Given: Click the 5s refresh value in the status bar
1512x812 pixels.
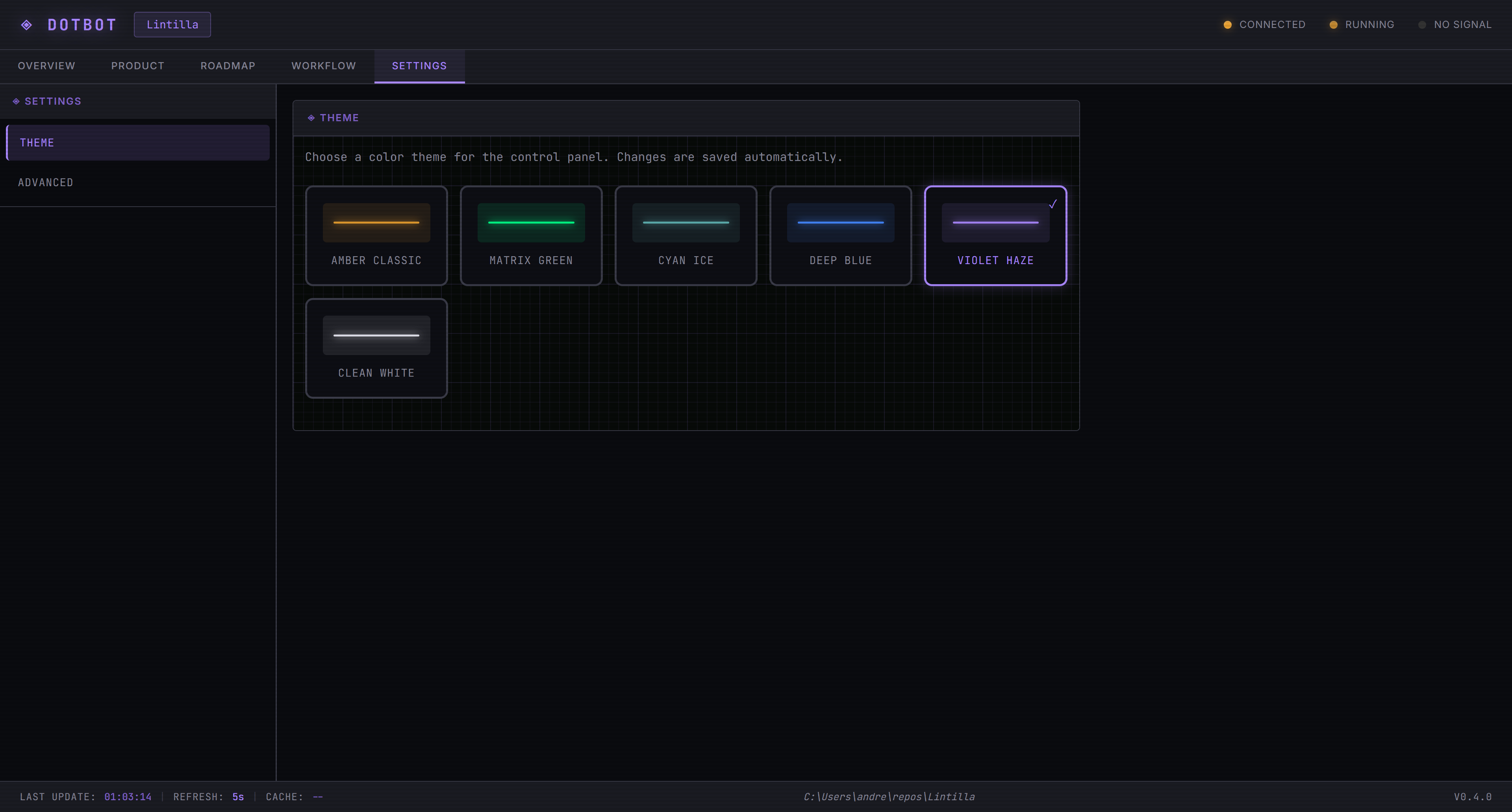Looking at the screenshot, I should pyautogui.click(x=237, y=797).
